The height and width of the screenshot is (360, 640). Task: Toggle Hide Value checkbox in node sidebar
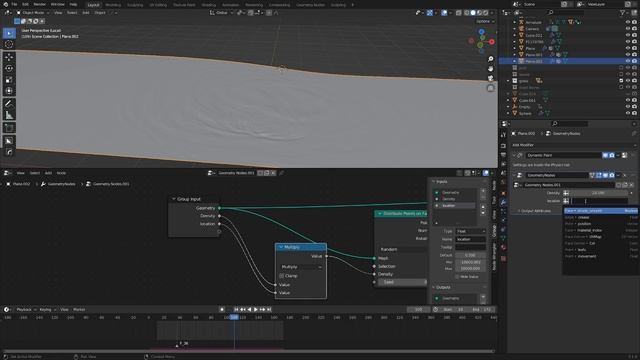point(457,277)
